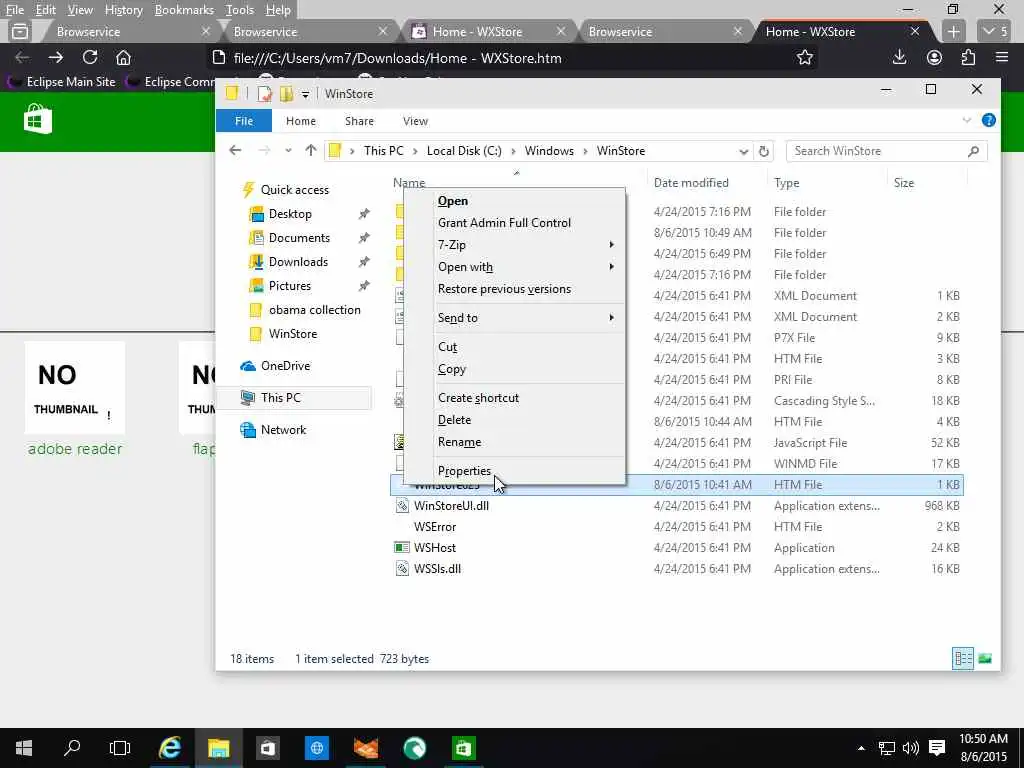Select OneDrive in navigation pane
The width and height of the screenshot is (1024, 768).
tap(285, 366)
